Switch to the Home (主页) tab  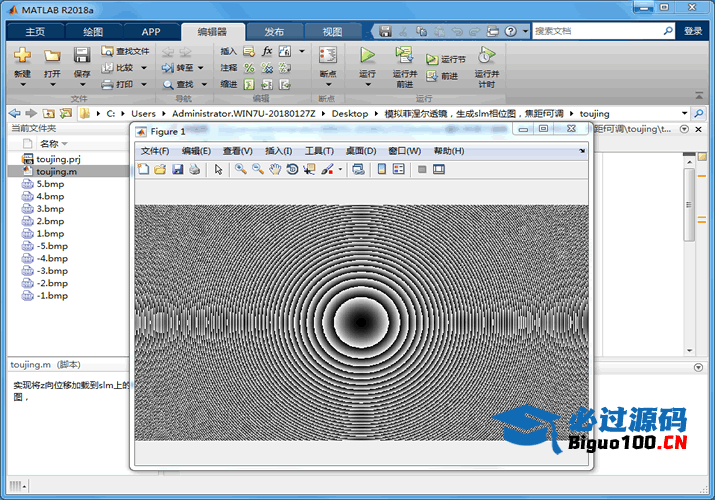(x=35, y=31)
